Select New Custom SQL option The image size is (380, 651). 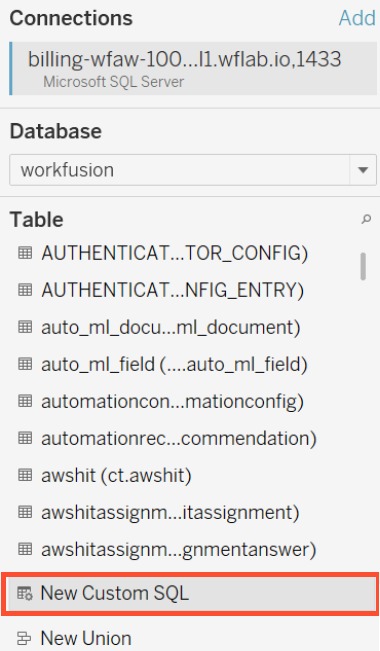click(x=190, y=593)
